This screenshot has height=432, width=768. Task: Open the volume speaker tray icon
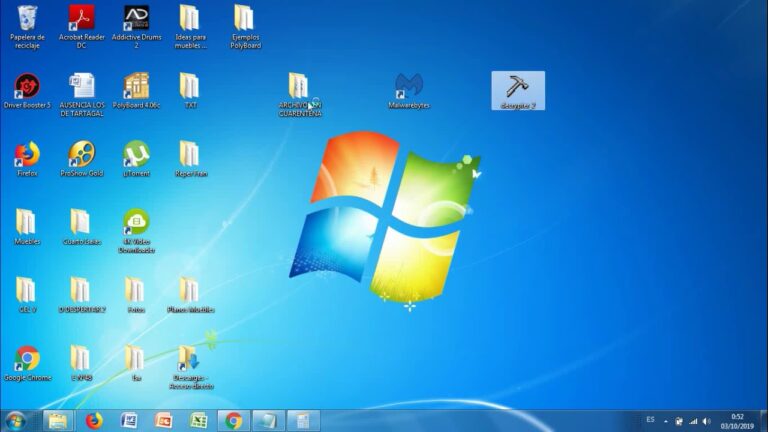(706, 421)
